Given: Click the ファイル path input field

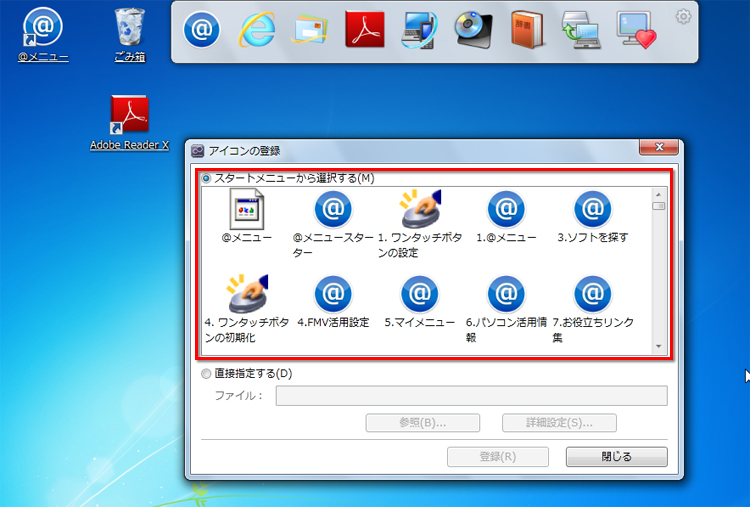Looking at the screenshot, I should [x=471, y=396].
